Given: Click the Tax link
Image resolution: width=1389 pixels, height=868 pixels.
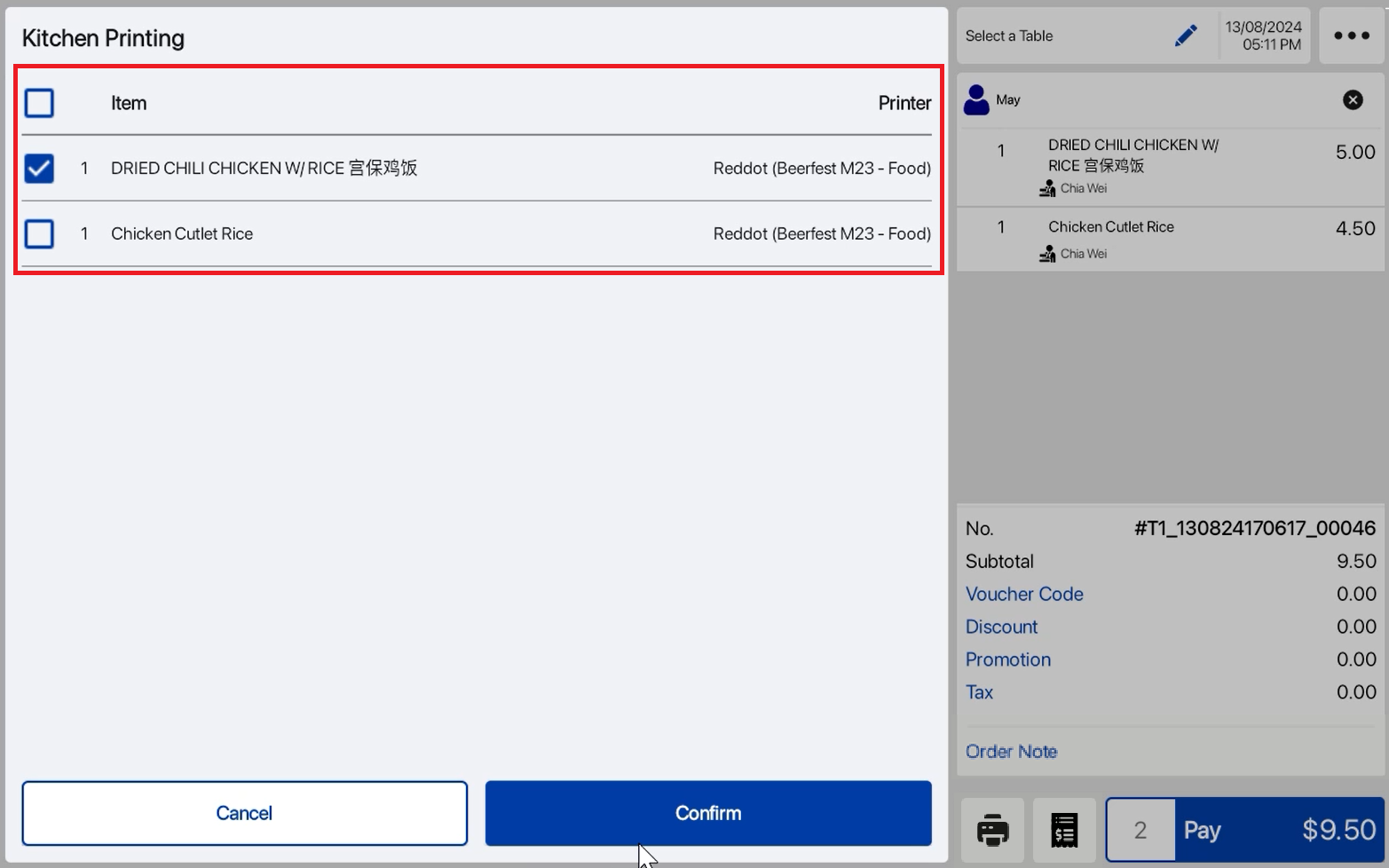Looking at the screenshot, I should (x=979, y=692).
